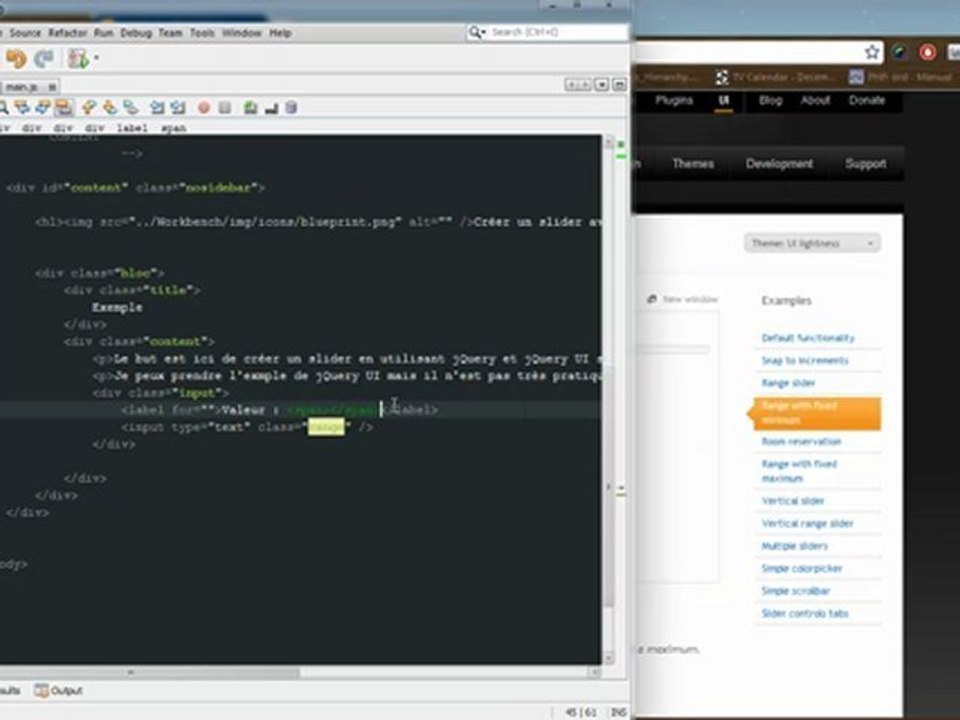Image resolution: width=960 pixels, height=720 pixels.
Task: Open 'Default functionality' slider example
Action: pyautogui.click(x=808, y=338)
